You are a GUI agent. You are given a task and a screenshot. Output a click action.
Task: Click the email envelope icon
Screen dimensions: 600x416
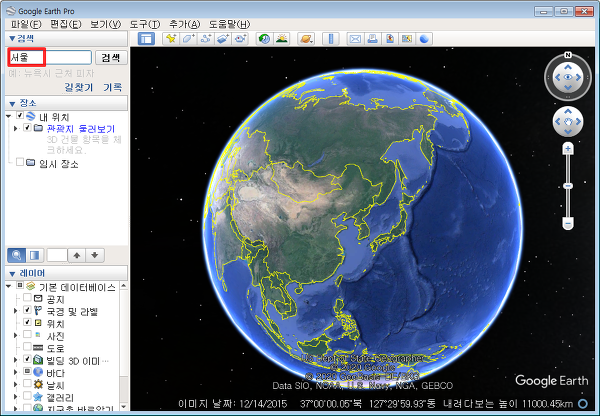(355, 39)
